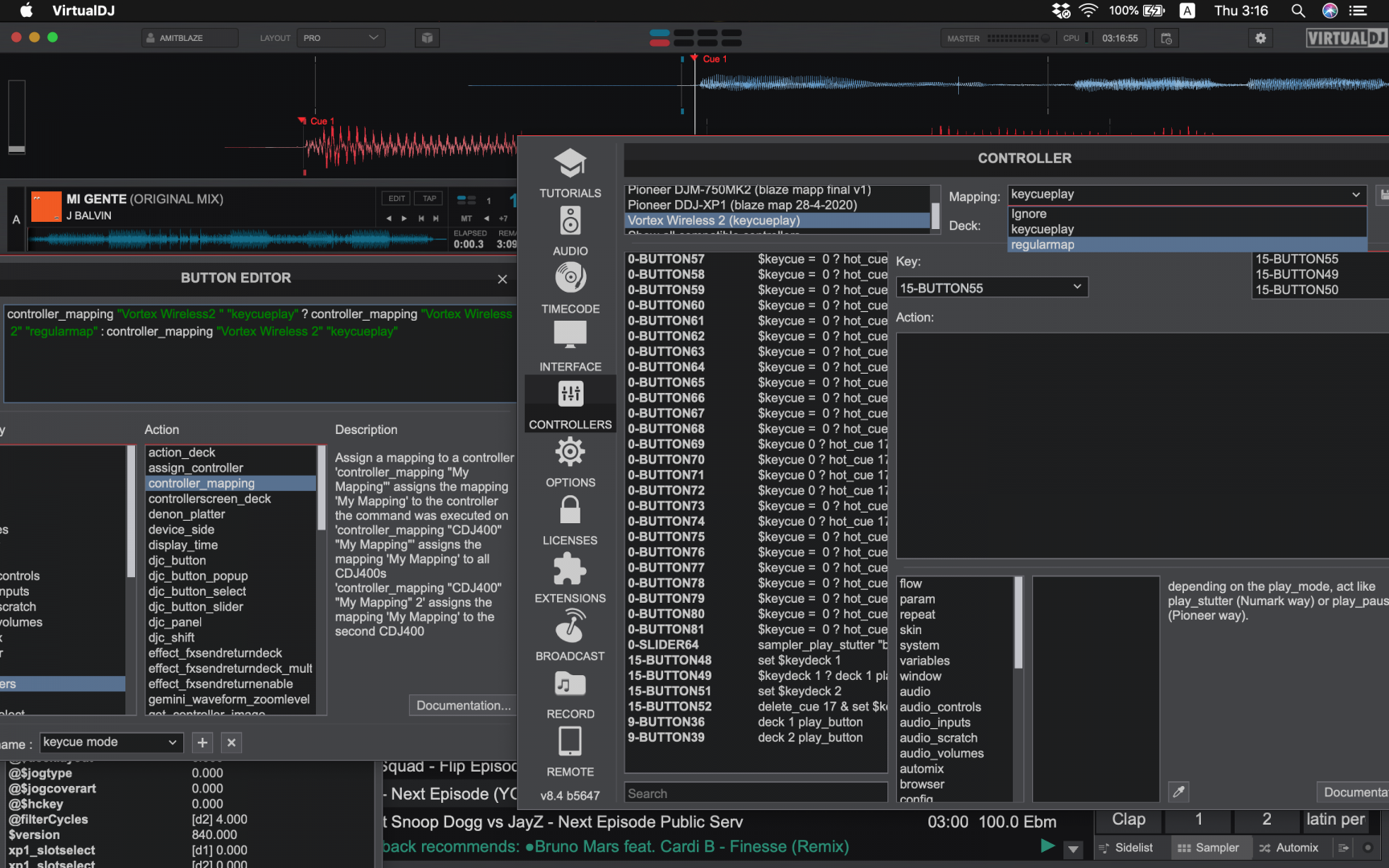The height and width of the screenshot is (868, 1389).
Task: Select controller_mapping in Action list
Action: (231, 483)
